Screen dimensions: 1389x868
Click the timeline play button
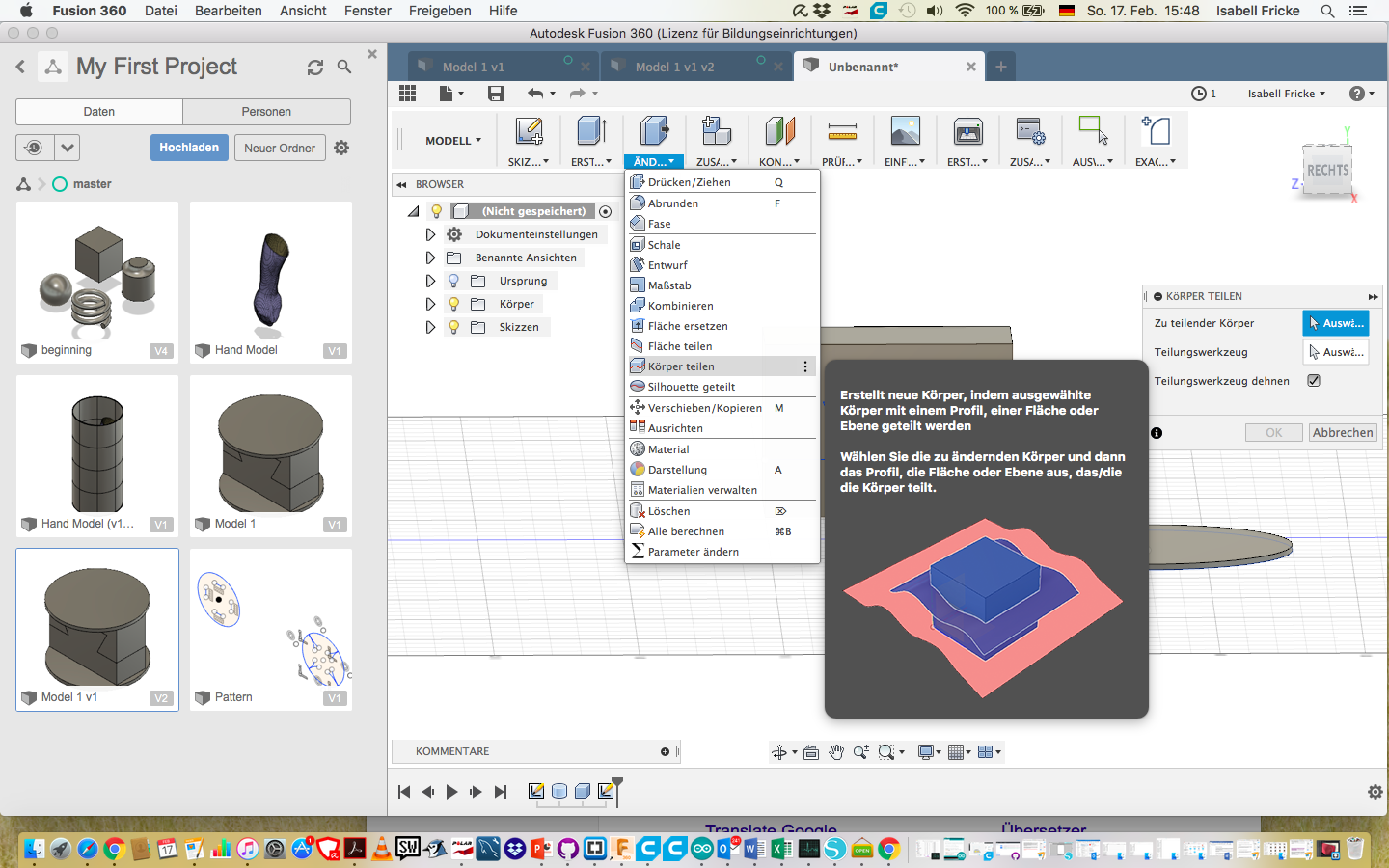tap(451, 792)
